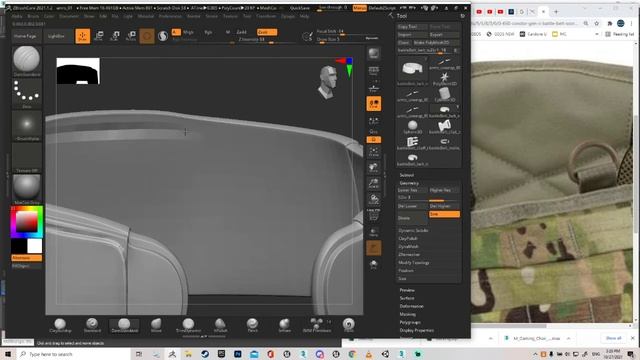Click the Zoom3D navigation icon

(x=373, y=184)
